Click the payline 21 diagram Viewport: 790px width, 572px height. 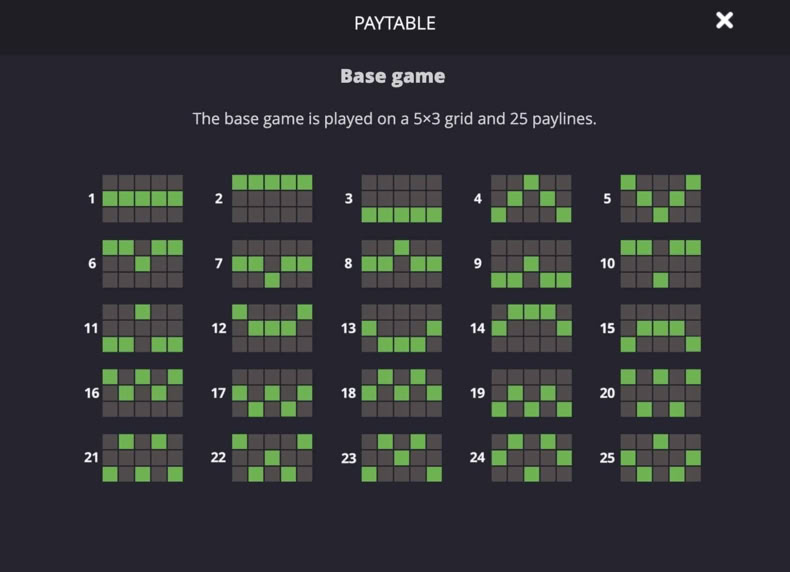(143, 458)
